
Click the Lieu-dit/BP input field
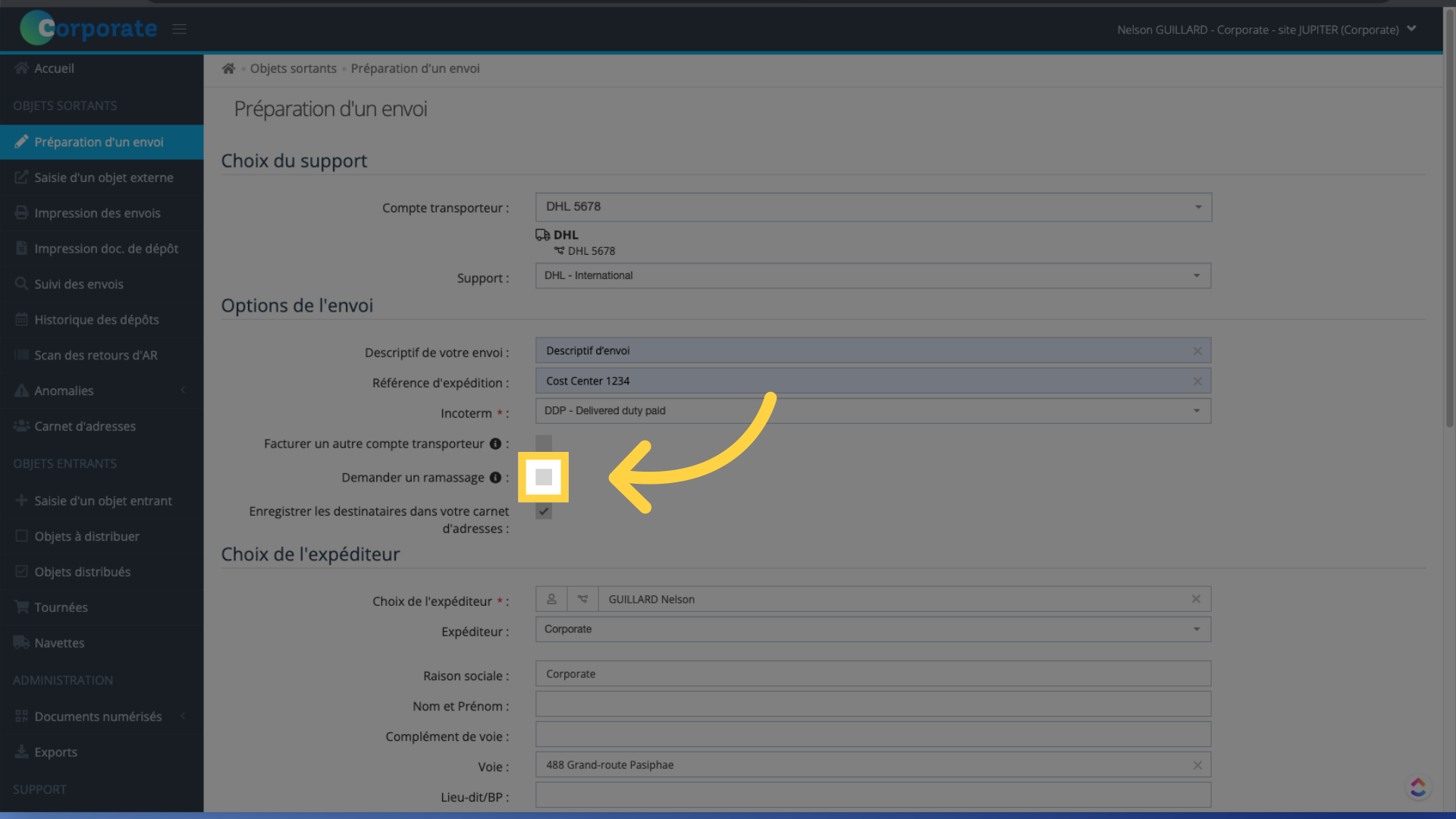click(x=873, y=795)
